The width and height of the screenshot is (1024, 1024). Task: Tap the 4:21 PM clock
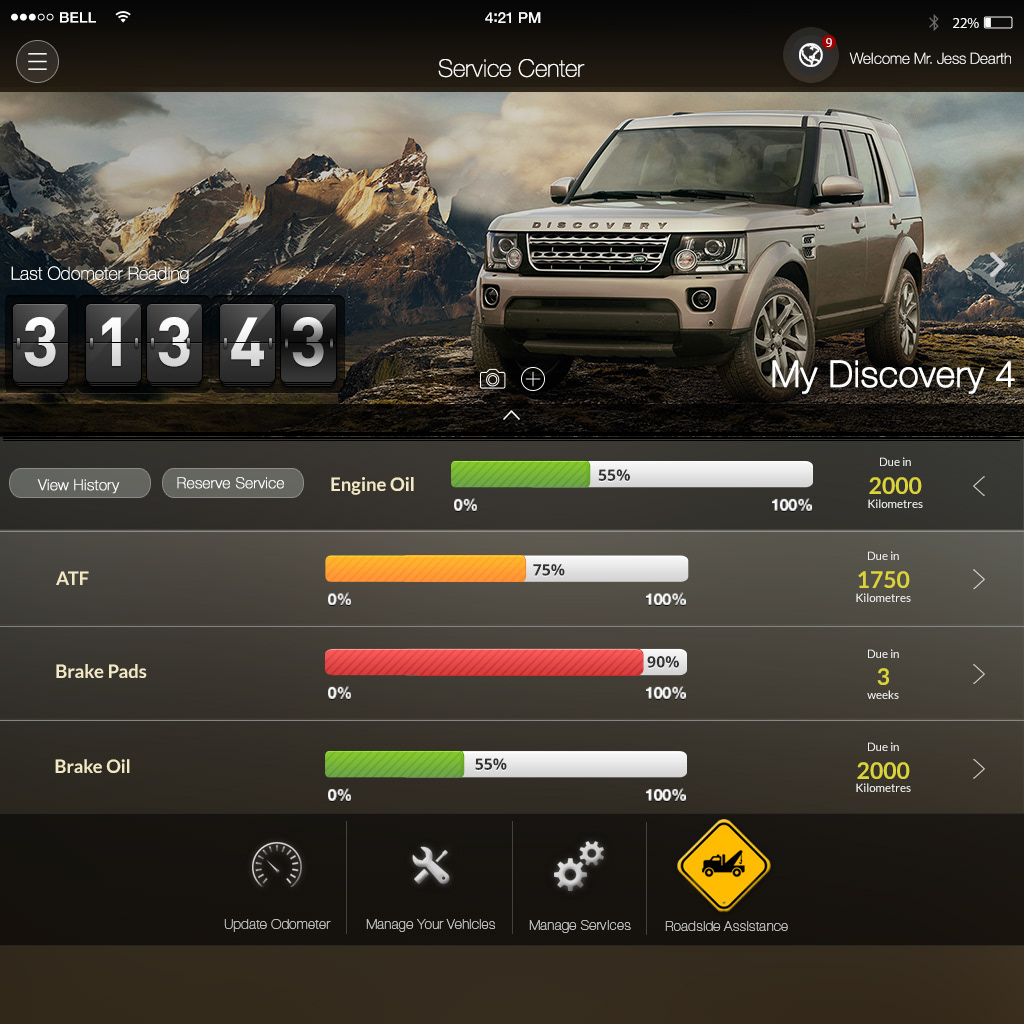point(513,18)
